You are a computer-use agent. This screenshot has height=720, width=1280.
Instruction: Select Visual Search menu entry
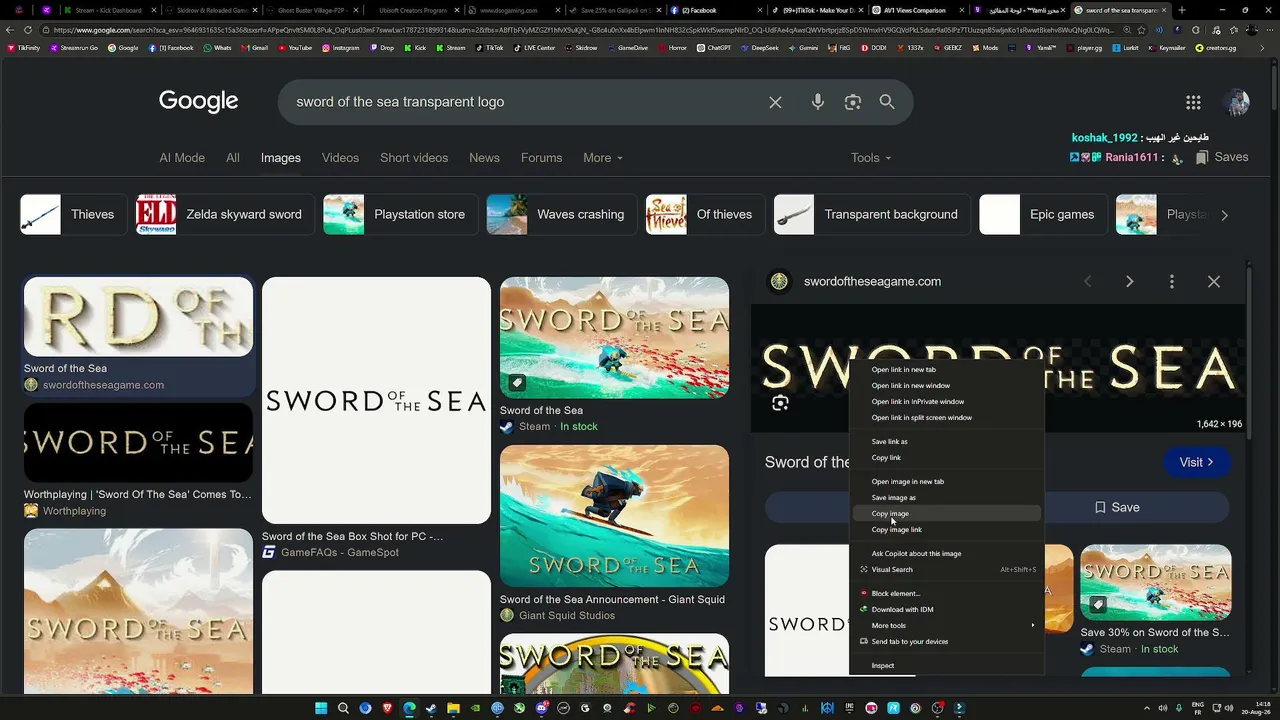pyautogui.click(x=946, y=569)
